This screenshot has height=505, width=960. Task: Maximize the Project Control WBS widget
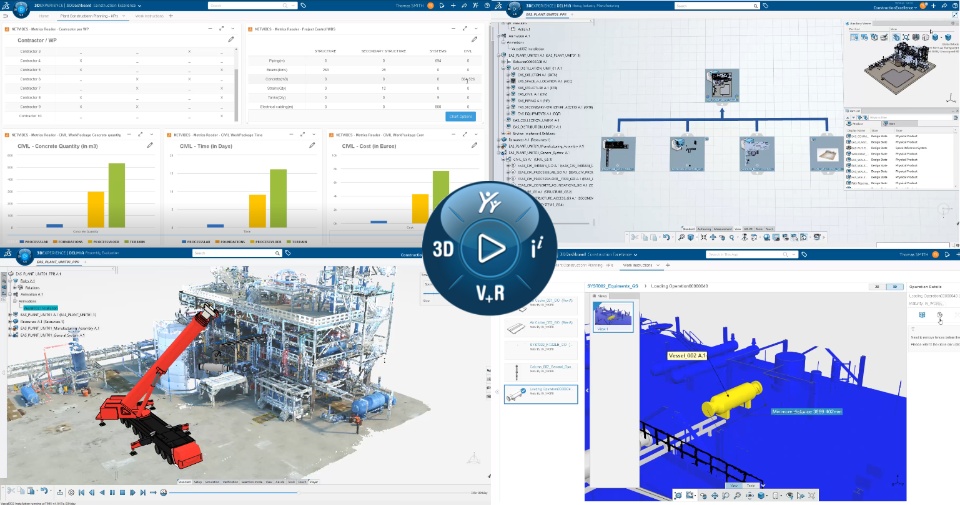point(465,29)
